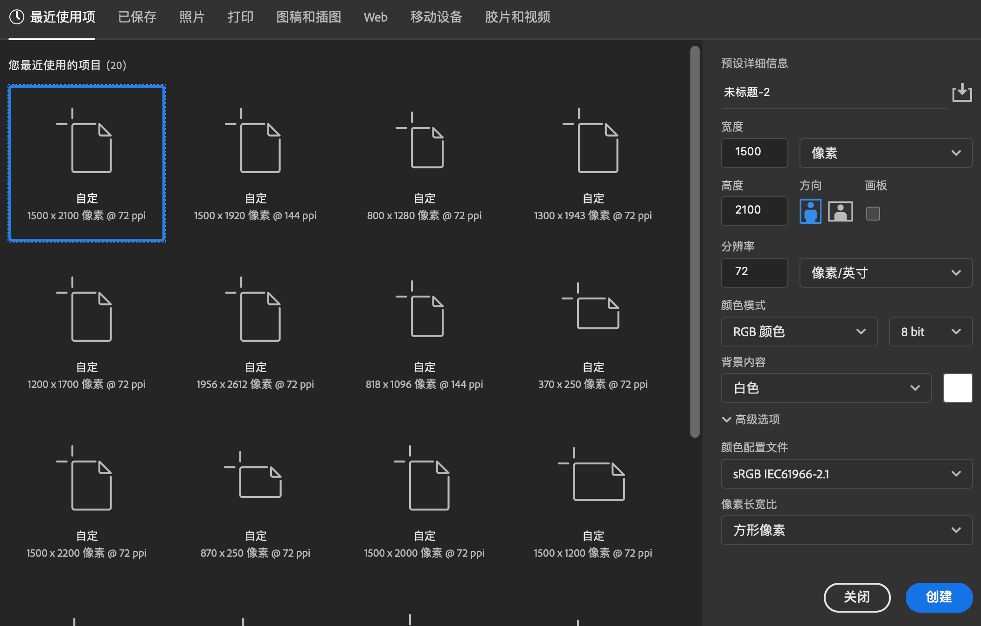Switch to the 照片 tab

coord(191,18)
